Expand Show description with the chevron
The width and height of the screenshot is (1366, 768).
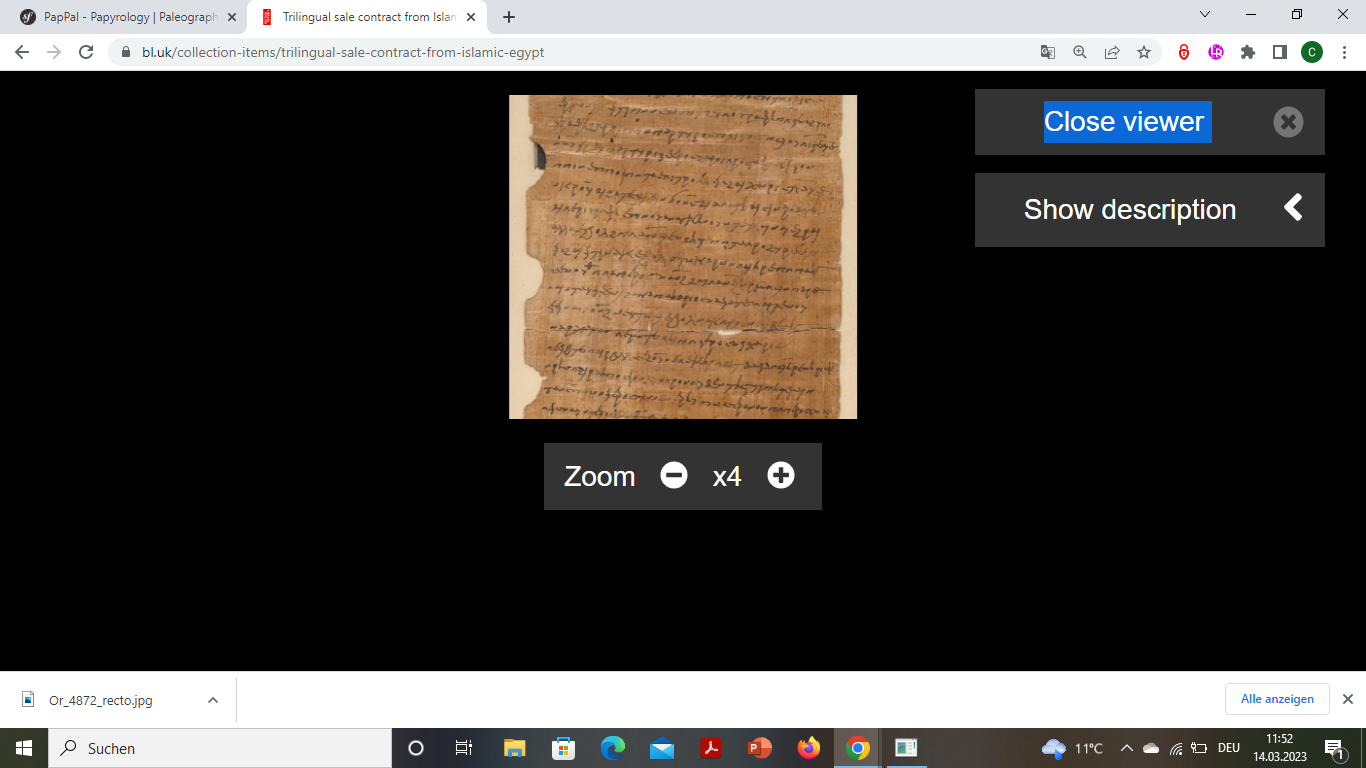point(1293,208)
